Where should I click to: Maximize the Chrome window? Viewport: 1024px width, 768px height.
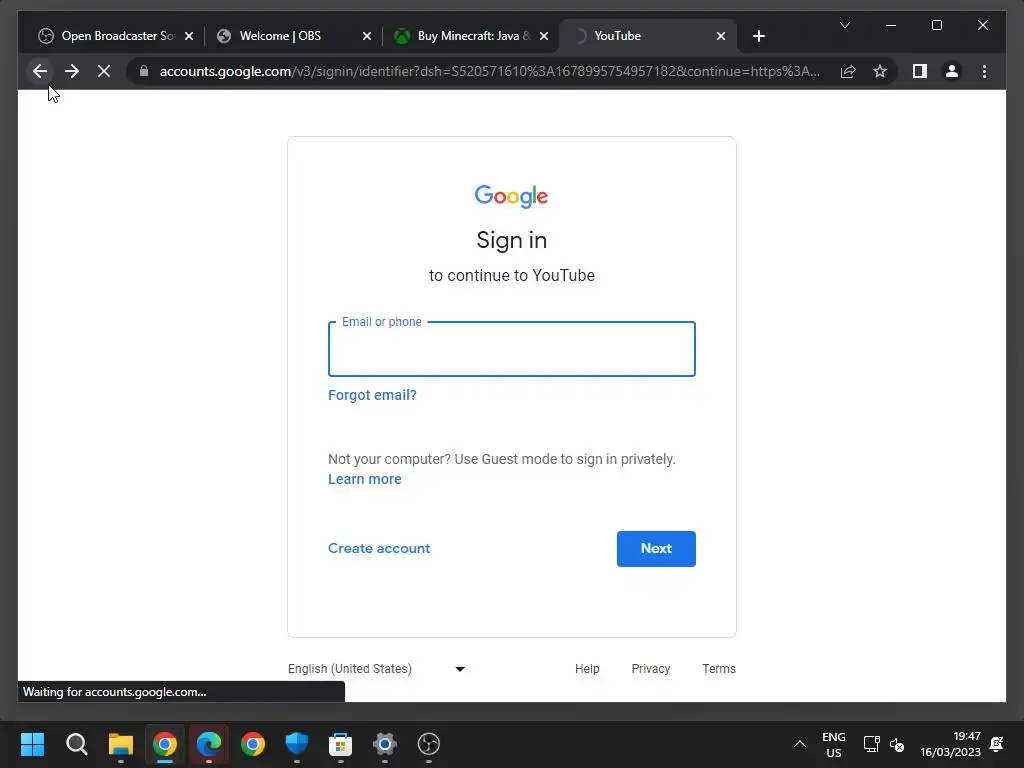click(x=936, y=25)
